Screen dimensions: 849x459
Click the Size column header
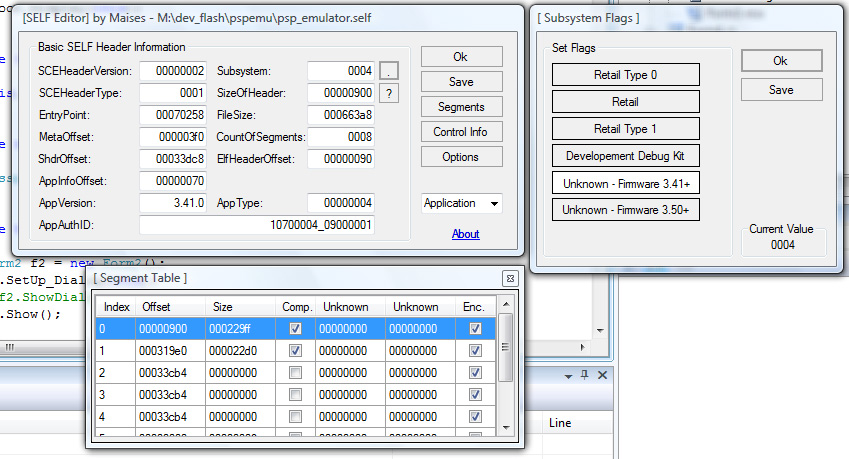[240, 307]
